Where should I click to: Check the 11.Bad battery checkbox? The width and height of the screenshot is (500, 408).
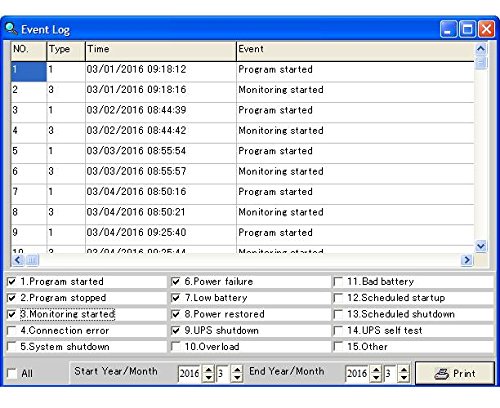tap(338, 282)
